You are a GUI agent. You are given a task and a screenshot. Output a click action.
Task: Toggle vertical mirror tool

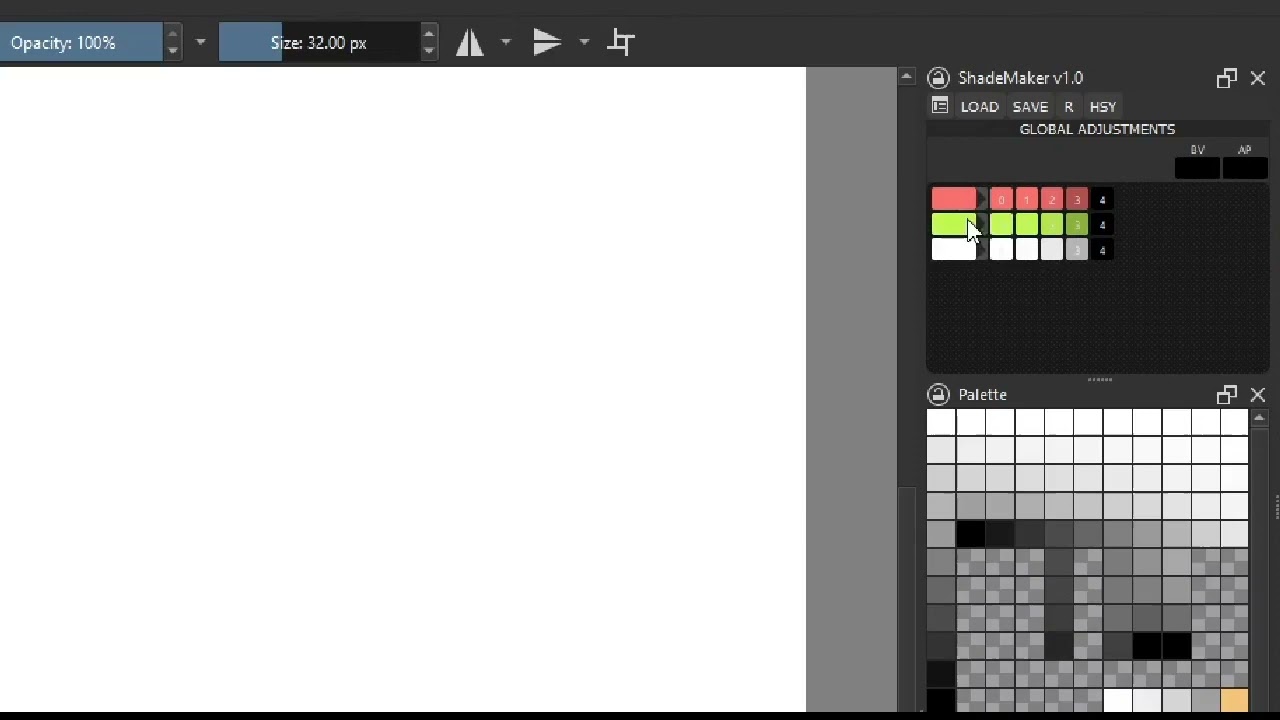(547, 43)
